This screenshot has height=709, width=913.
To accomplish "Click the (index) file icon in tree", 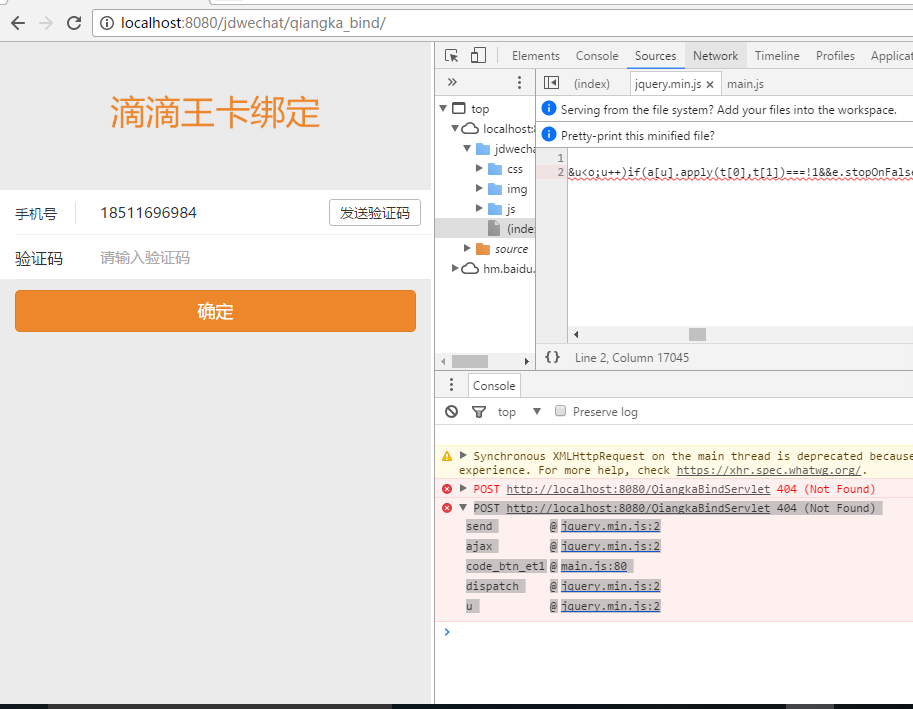I will coord(494,228).
